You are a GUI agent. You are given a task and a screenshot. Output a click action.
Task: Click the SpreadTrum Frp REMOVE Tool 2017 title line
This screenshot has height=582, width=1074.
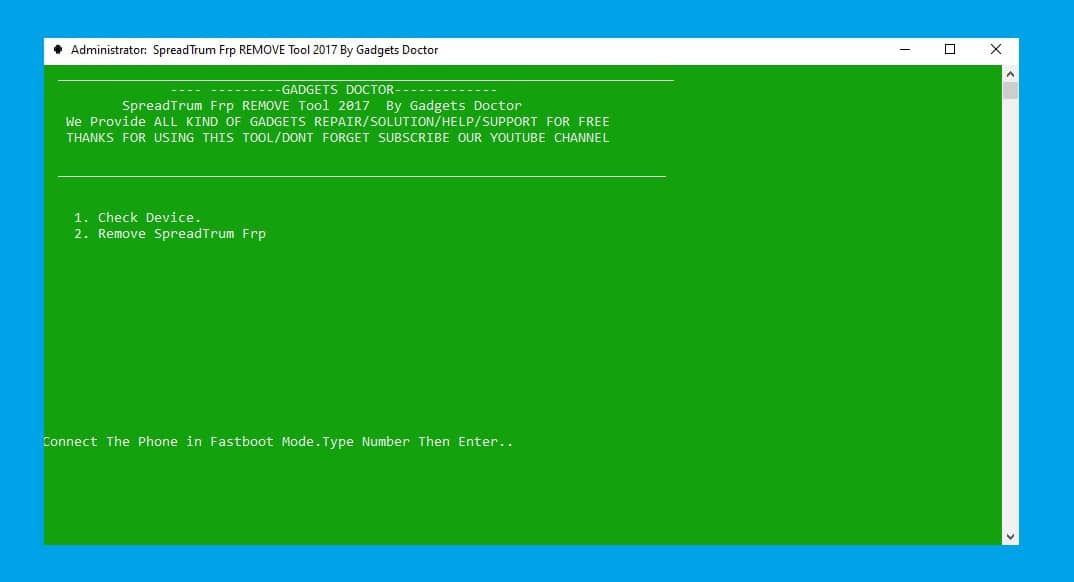point(321,105)
